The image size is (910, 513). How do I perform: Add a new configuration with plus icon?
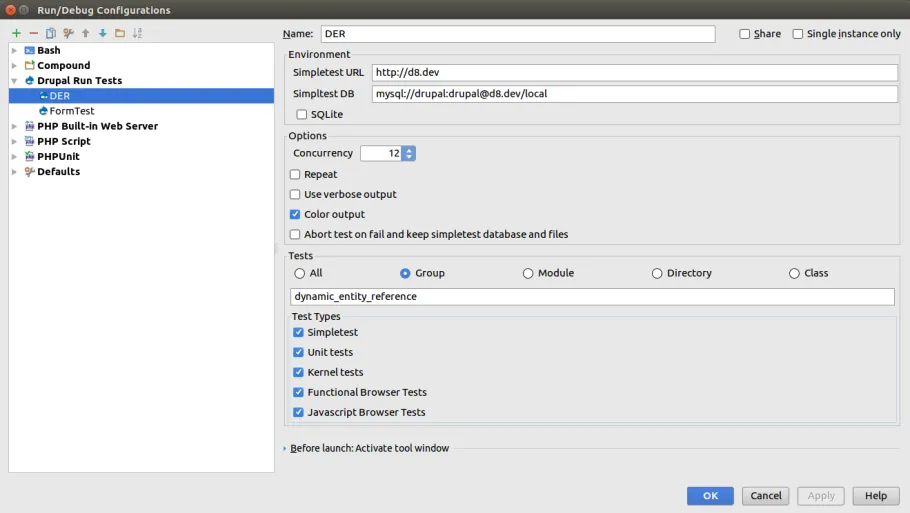click(x=16, y=33)
